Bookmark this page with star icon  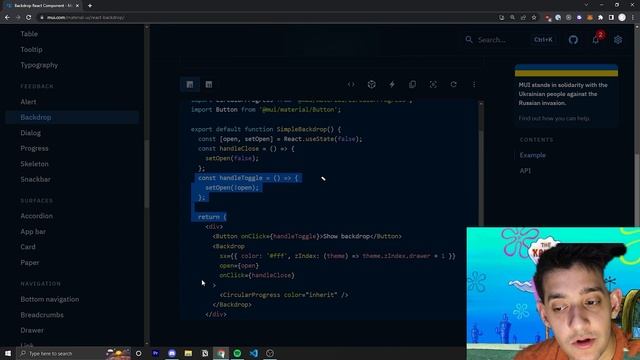pos(534,18)
